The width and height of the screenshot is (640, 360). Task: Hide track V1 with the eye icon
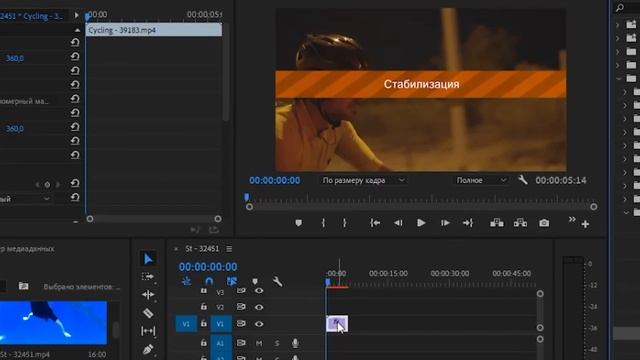click(x=259, y=324)
